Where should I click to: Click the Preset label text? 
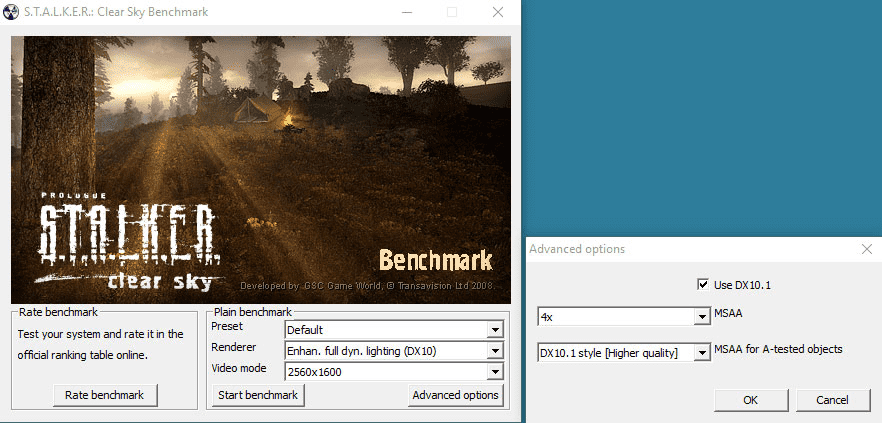(x=227, y=326)
